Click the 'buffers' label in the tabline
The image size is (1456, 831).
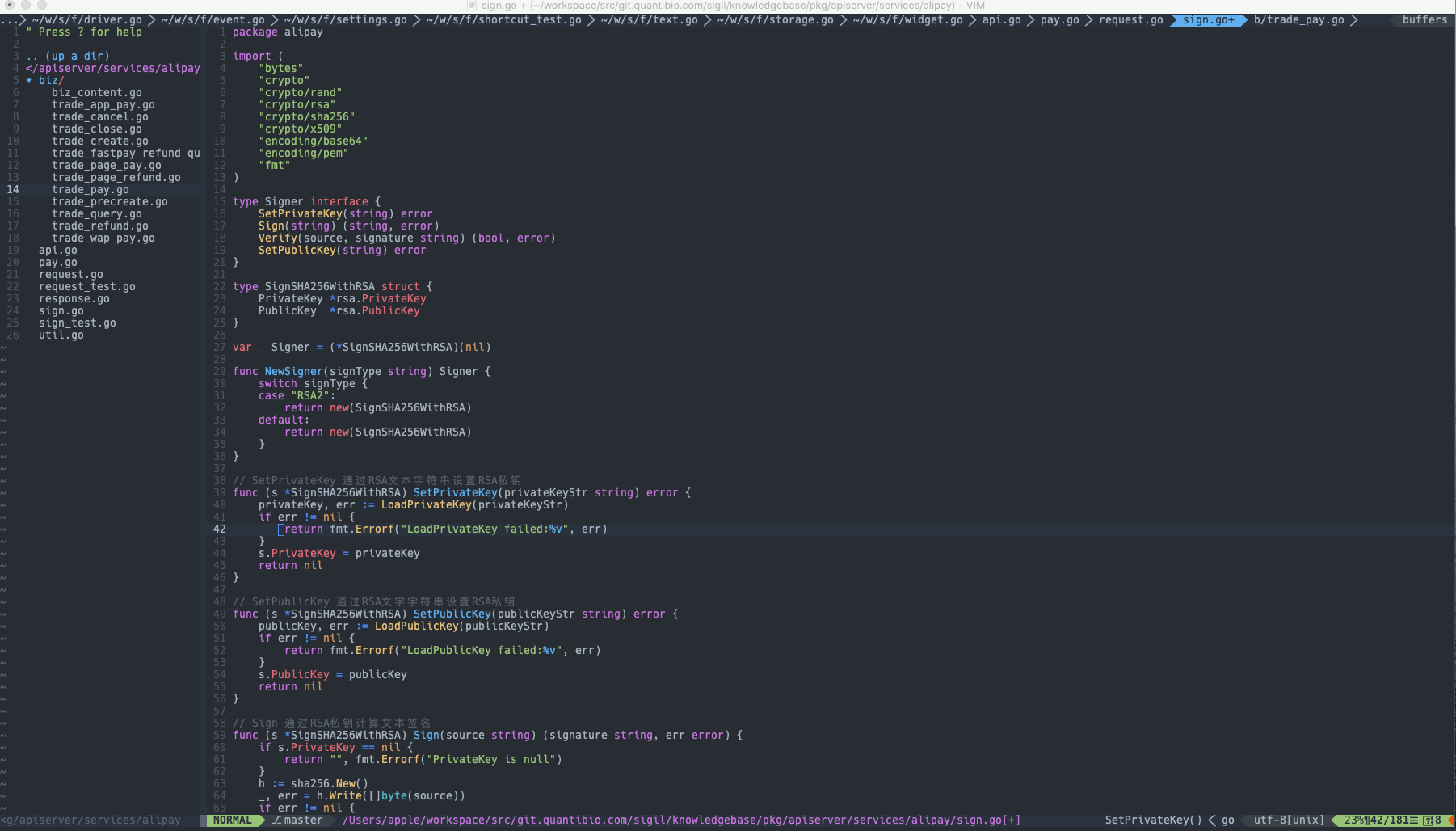1425,19
